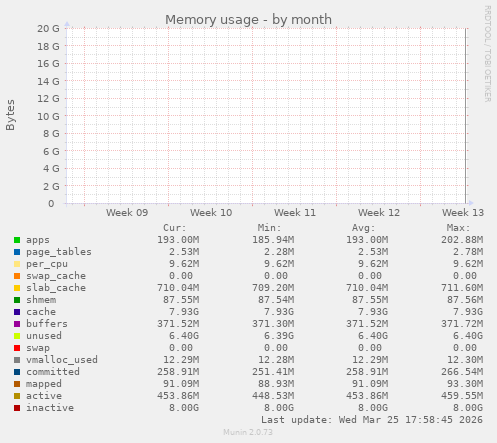Click the shmem dark green swatch
The width and height of the screenshot is (497, 443).
pos(17,300)
